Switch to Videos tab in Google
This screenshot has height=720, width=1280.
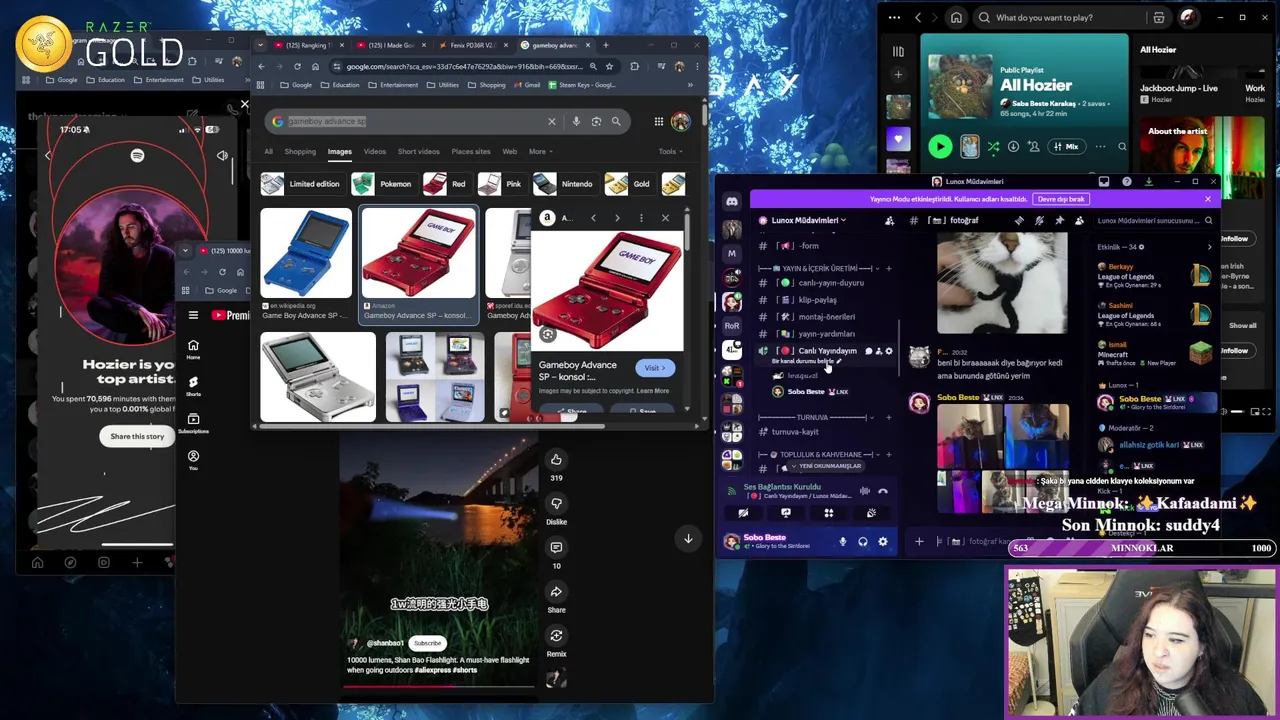pyautogui.click(x=375, y=151)
